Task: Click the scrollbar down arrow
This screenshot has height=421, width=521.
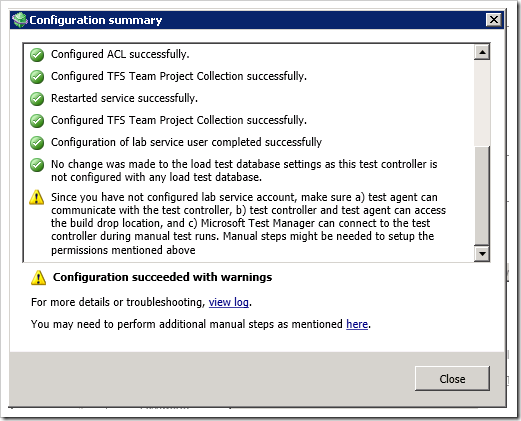Action: tap(482, 254)
